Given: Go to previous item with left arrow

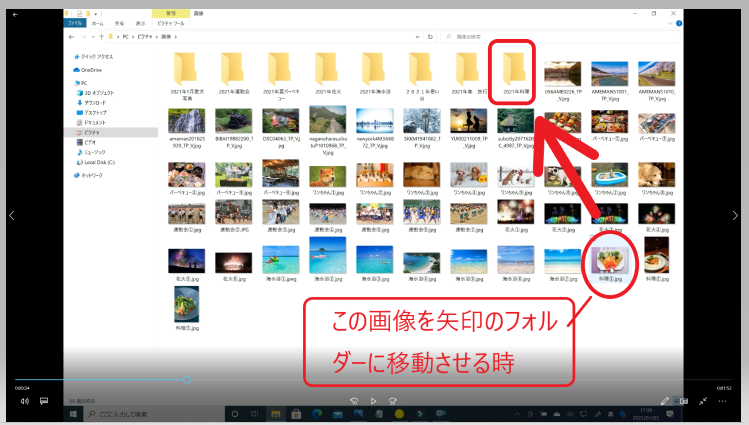Looking at the screenshot, I should pyautogui.click(x=11, y=215).
